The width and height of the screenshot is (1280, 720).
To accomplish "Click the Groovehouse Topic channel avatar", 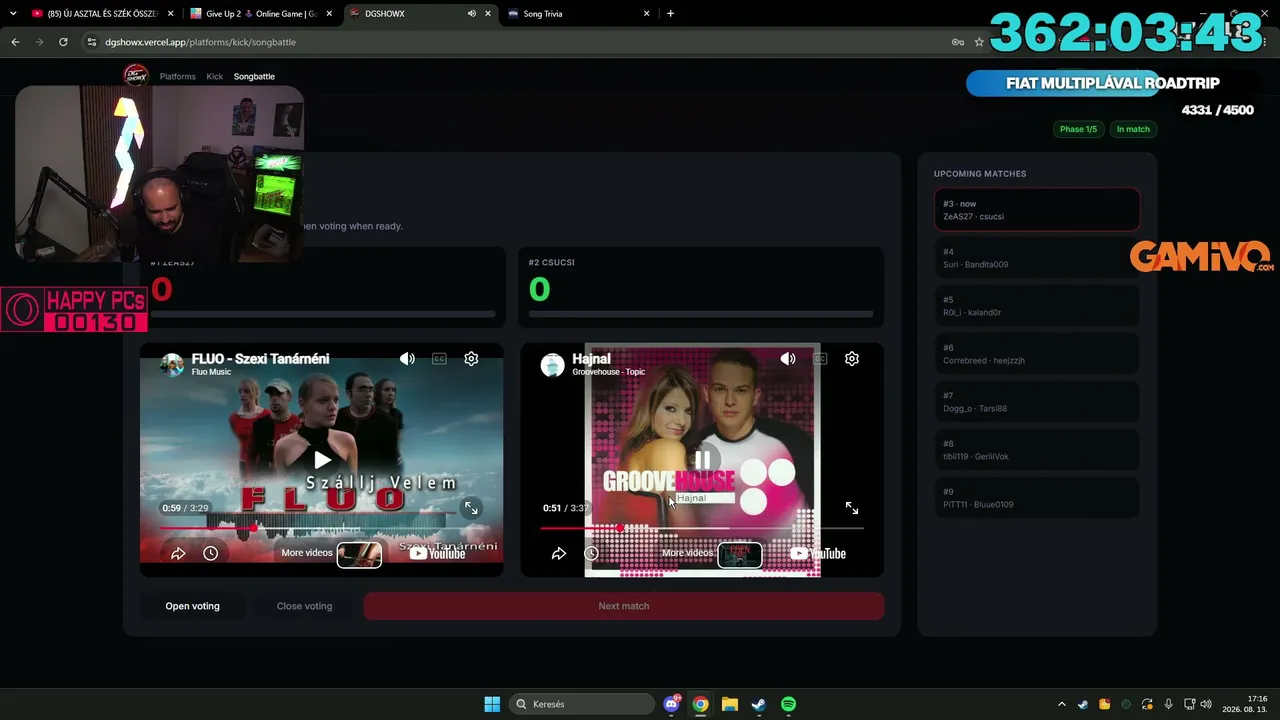I will (553, 365).
